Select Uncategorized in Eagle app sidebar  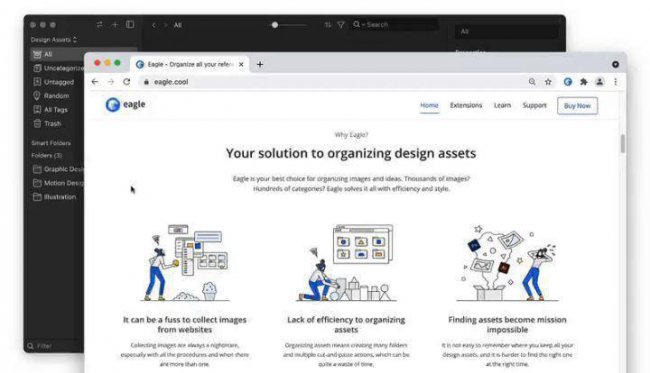coord(58,68)
